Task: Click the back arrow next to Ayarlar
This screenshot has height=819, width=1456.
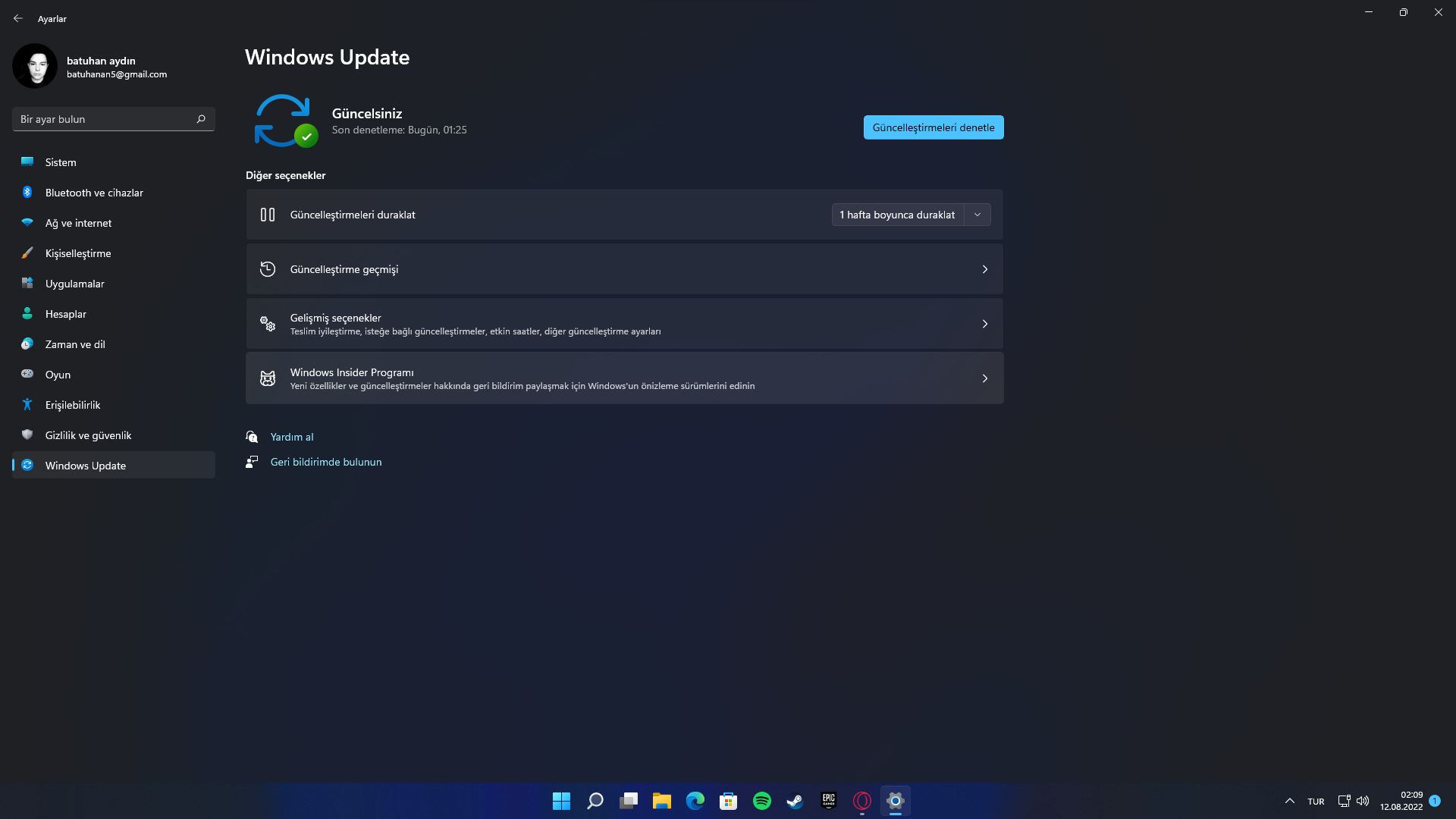Action: (18, 18)
